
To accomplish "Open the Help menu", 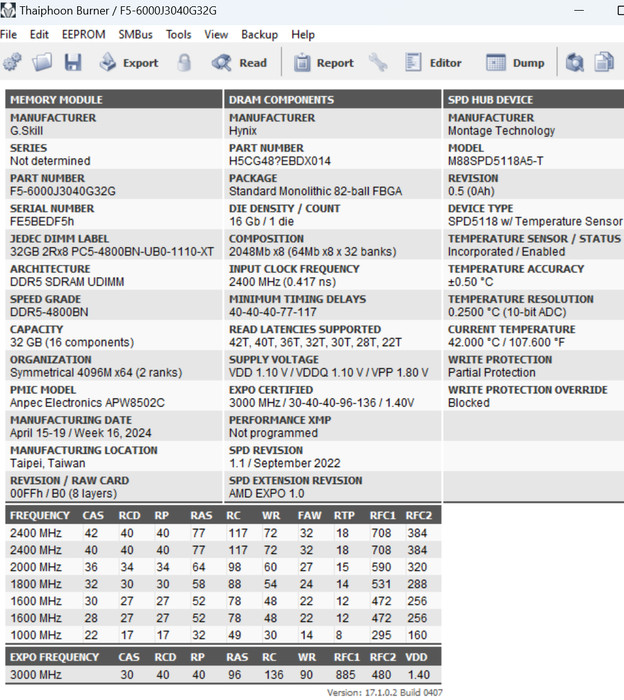I will tap(303, 34).
